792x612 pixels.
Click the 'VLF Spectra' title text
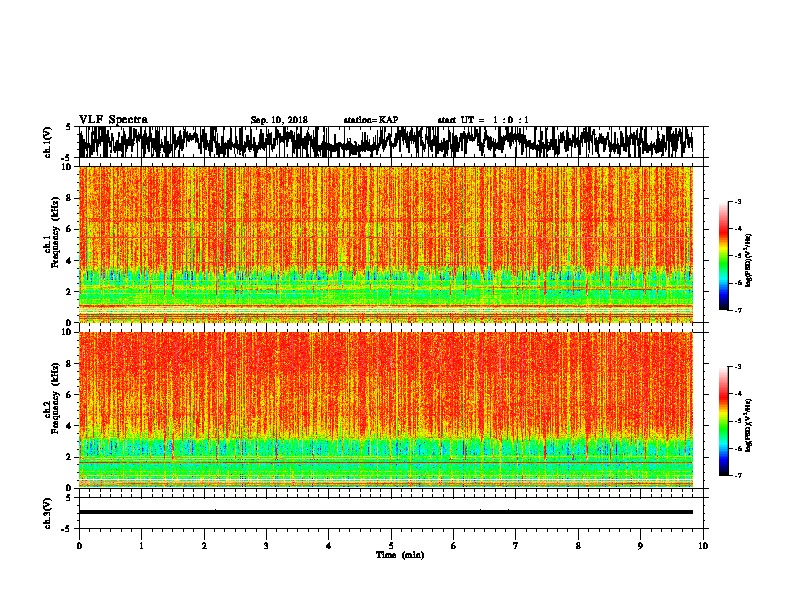point(113,120)
